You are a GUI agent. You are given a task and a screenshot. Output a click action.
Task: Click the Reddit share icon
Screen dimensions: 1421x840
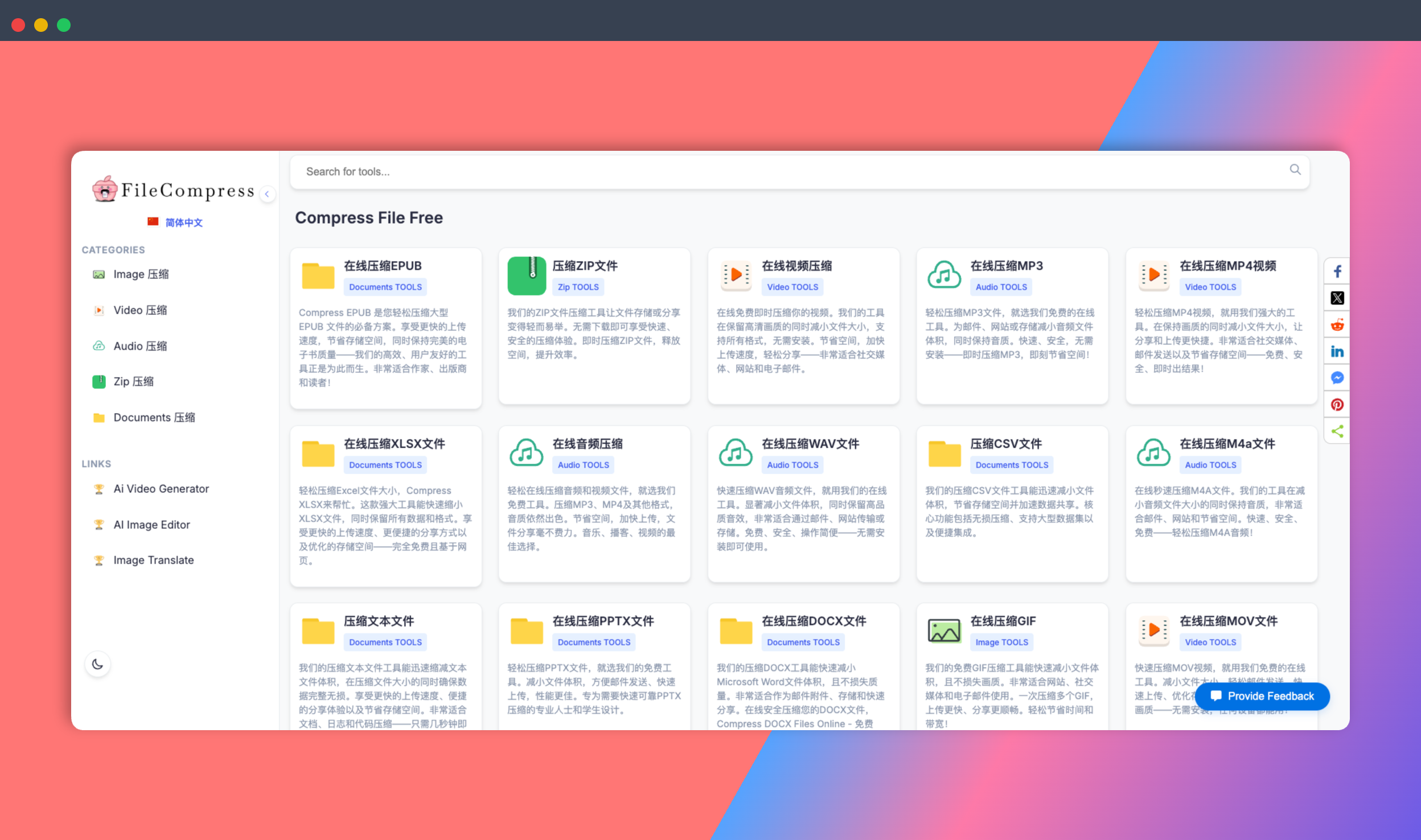[1337, 324]
